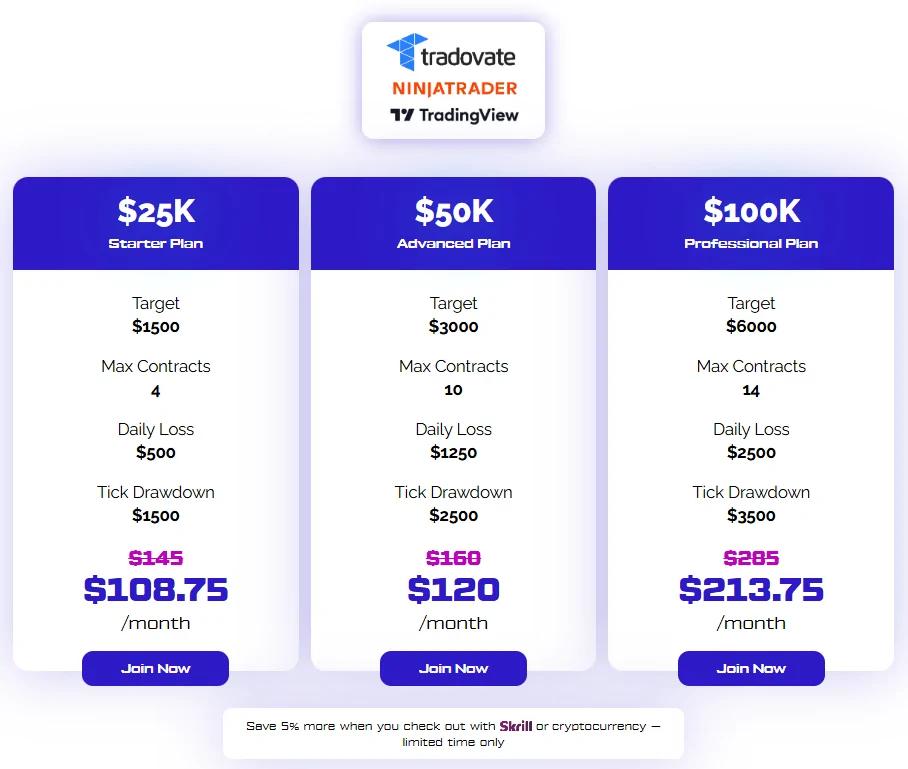Click the $3500 Tick Drawdown value
This screenshot has width=908, height=769.
[x=751, y=516]
